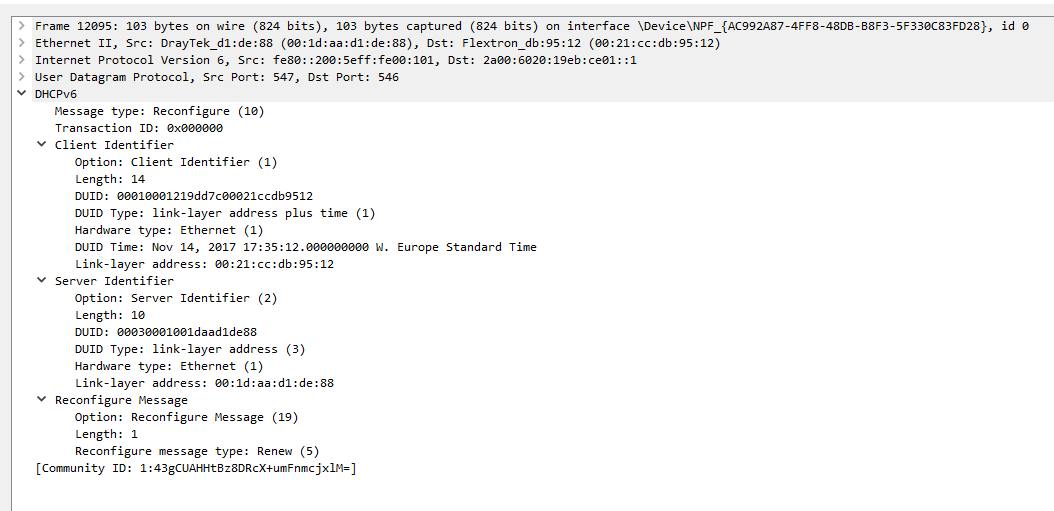Select client Link-layer address 00:21:cc:db:95:12

(204, 264)
